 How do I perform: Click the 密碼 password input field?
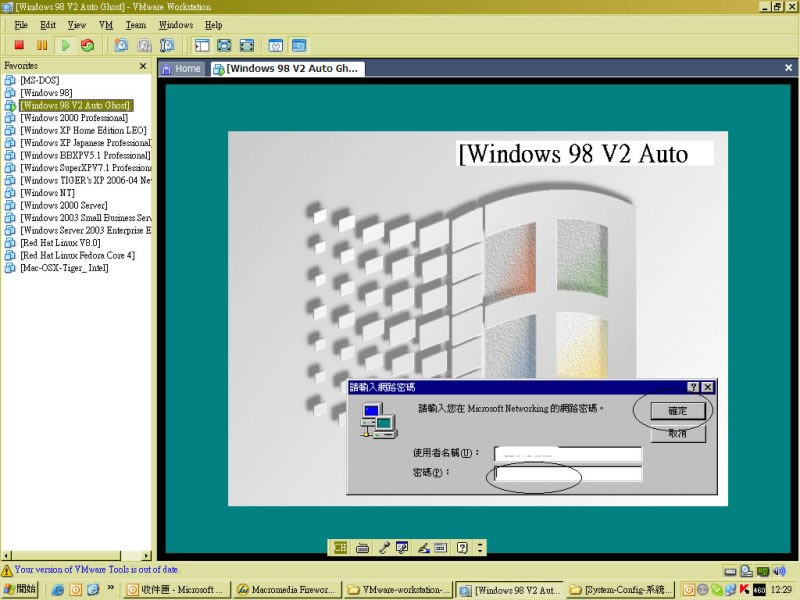[x=567, y=473]
